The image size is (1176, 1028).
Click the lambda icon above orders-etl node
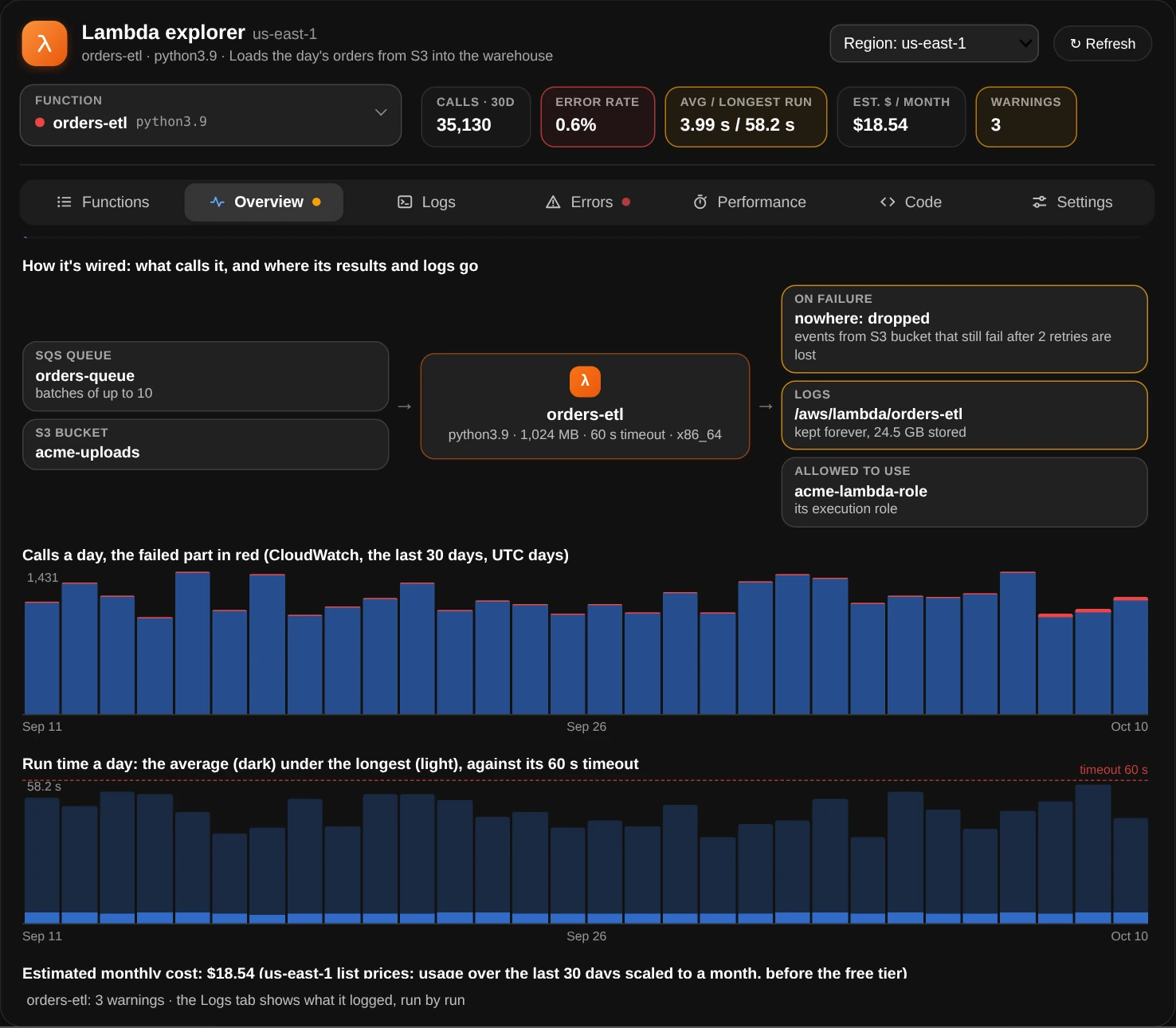click(x=585, y=381)
